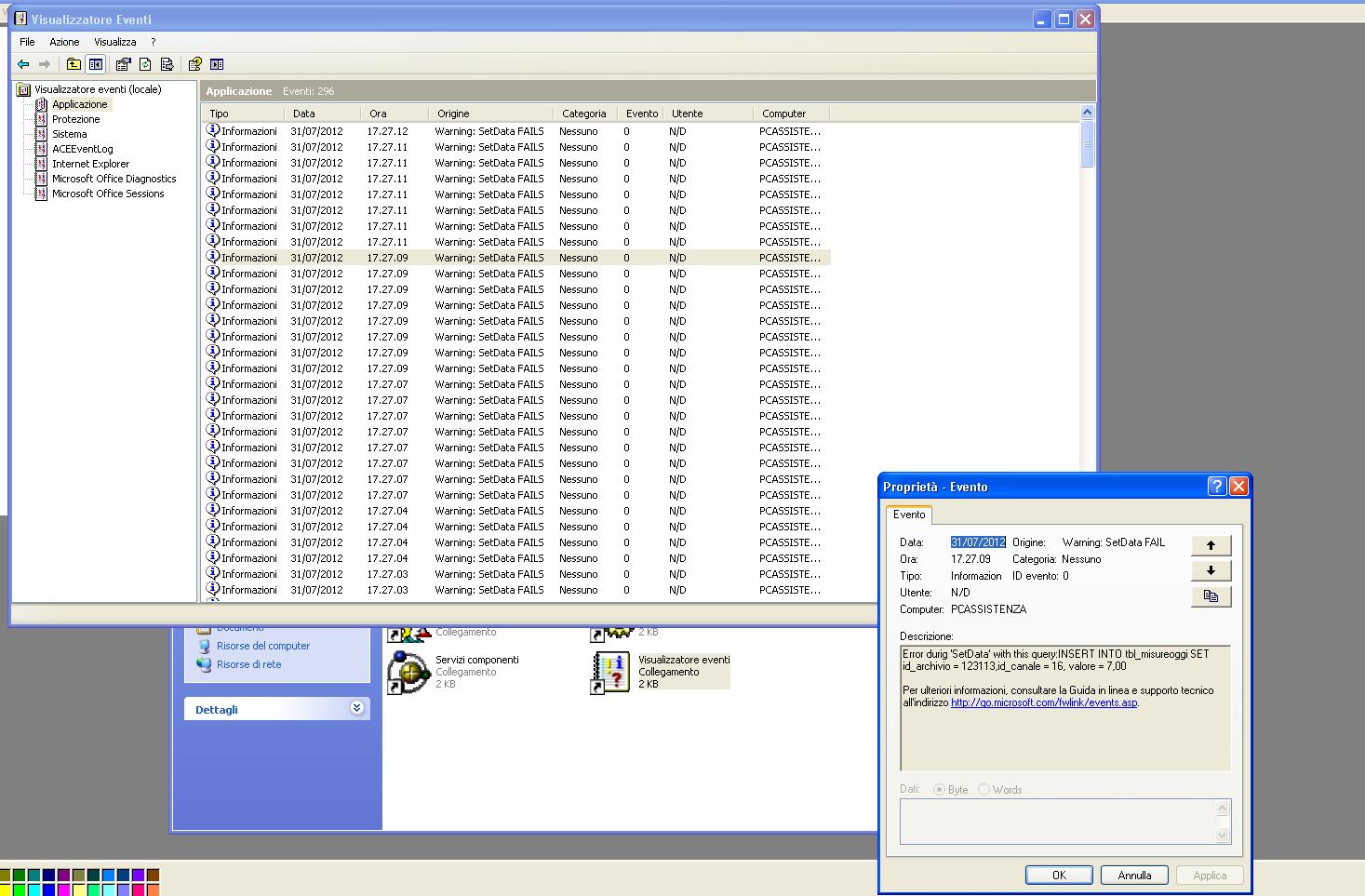Select the Sistema log in the tree
1365x896 pixels.
click(69, 134)
